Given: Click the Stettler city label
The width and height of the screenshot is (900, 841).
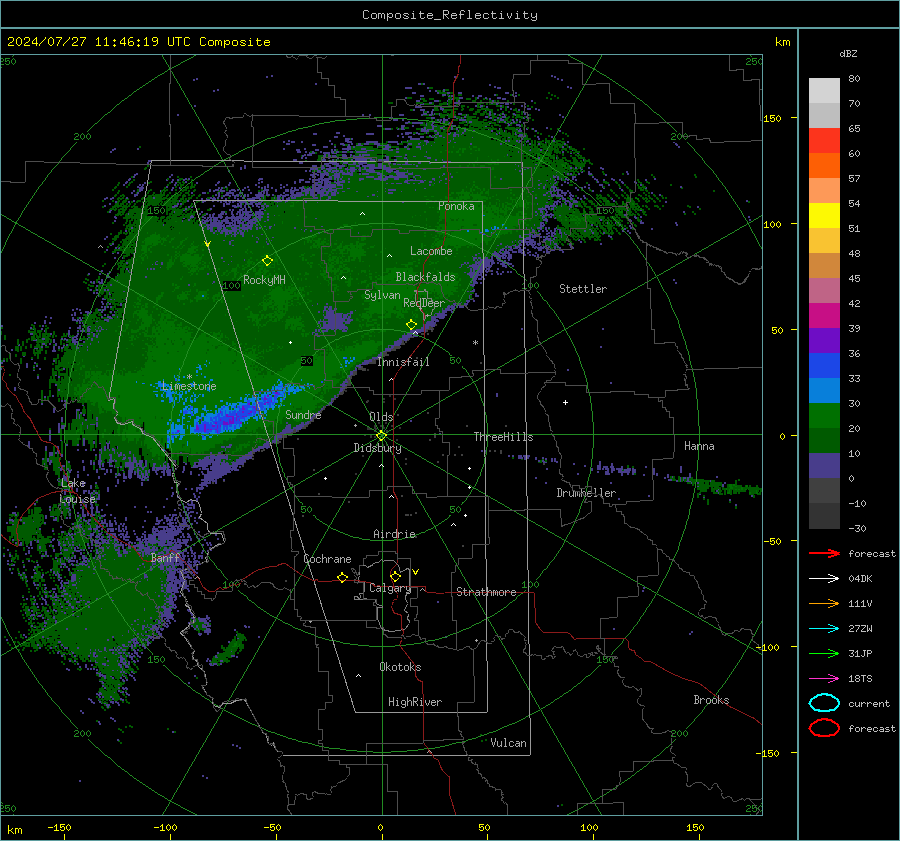Looking at the screenshot, I should click(583, 289).
